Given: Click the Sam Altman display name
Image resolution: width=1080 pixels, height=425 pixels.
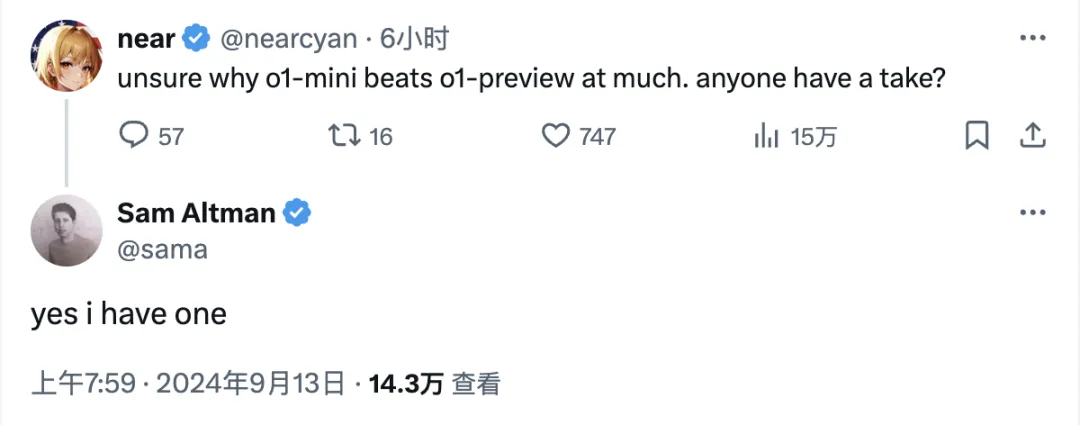Looking at the screenshot, I should pyautogui.click(x=197, y=212).
